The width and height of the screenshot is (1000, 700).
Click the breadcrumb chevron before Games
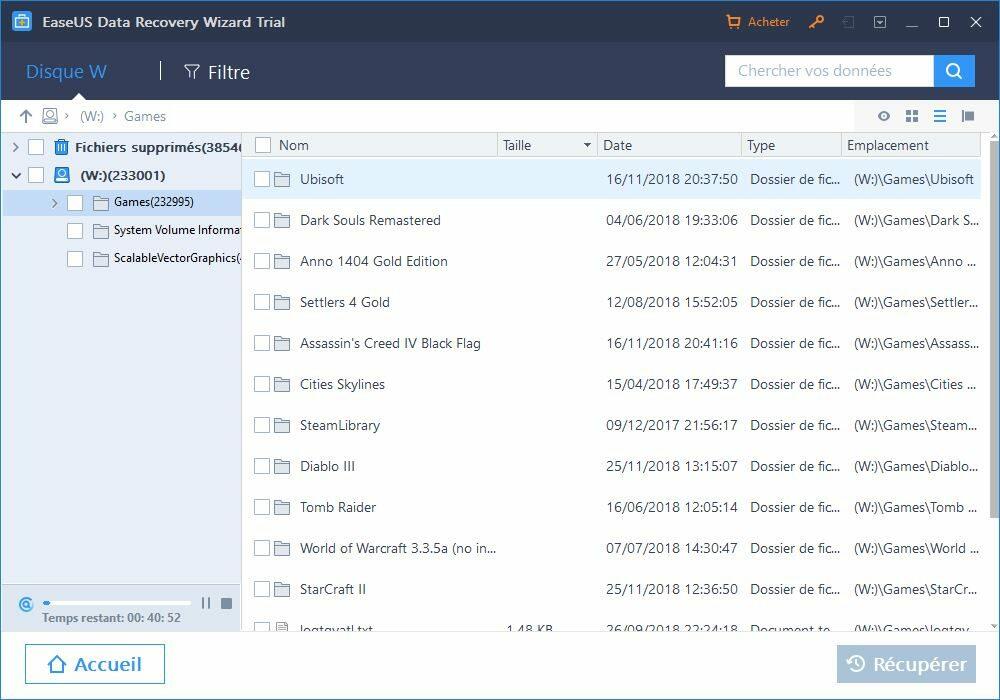coord(115,116)
